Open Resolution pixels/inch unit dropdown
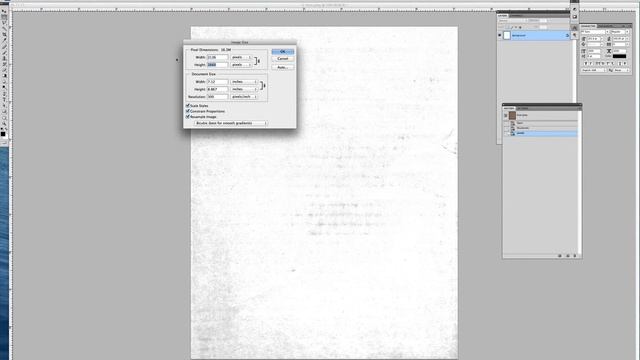Screen dimensions: 640x360 [x=244, y=97]
